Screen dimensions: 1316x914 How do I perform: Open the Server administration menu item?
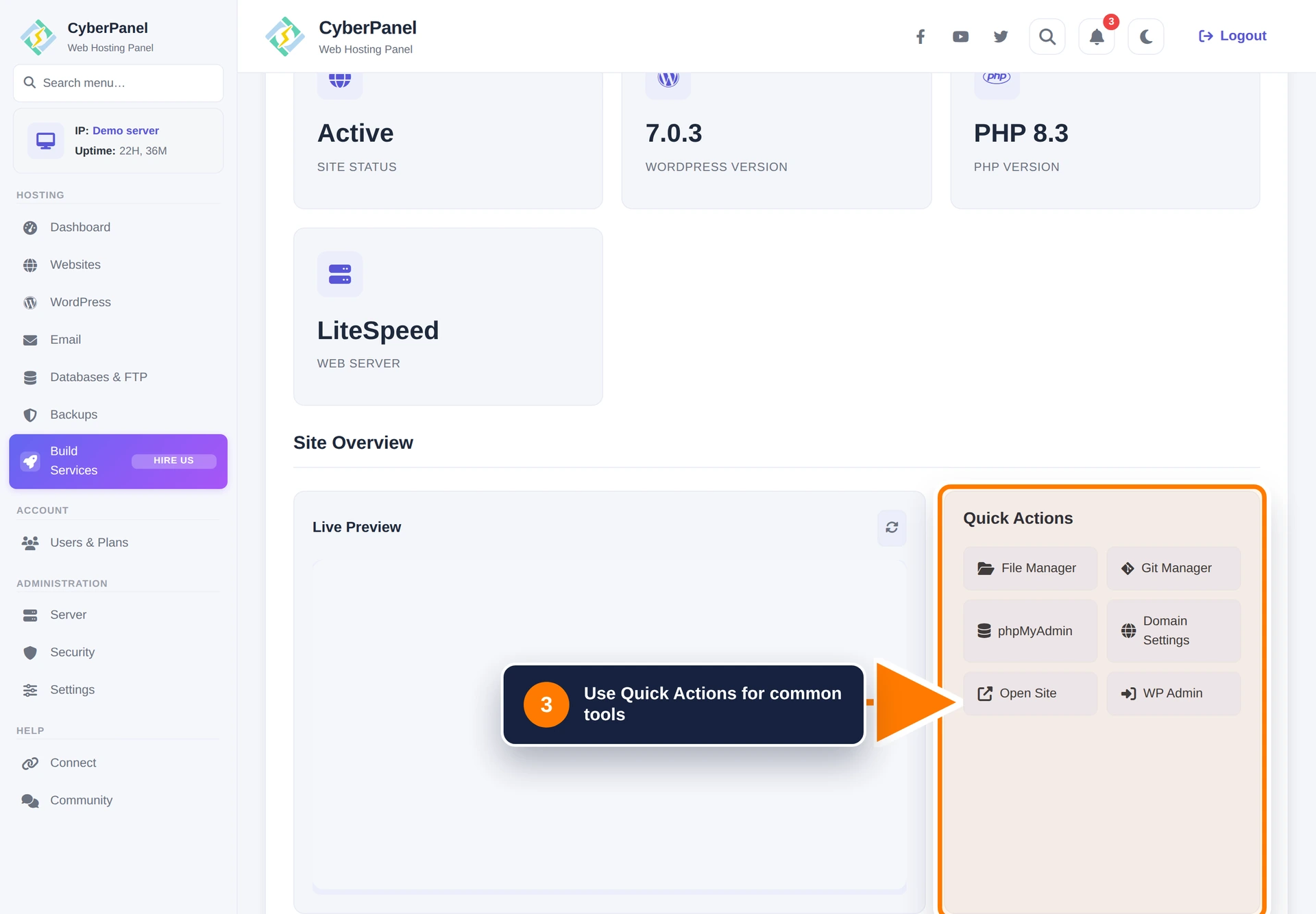[119, 615]
